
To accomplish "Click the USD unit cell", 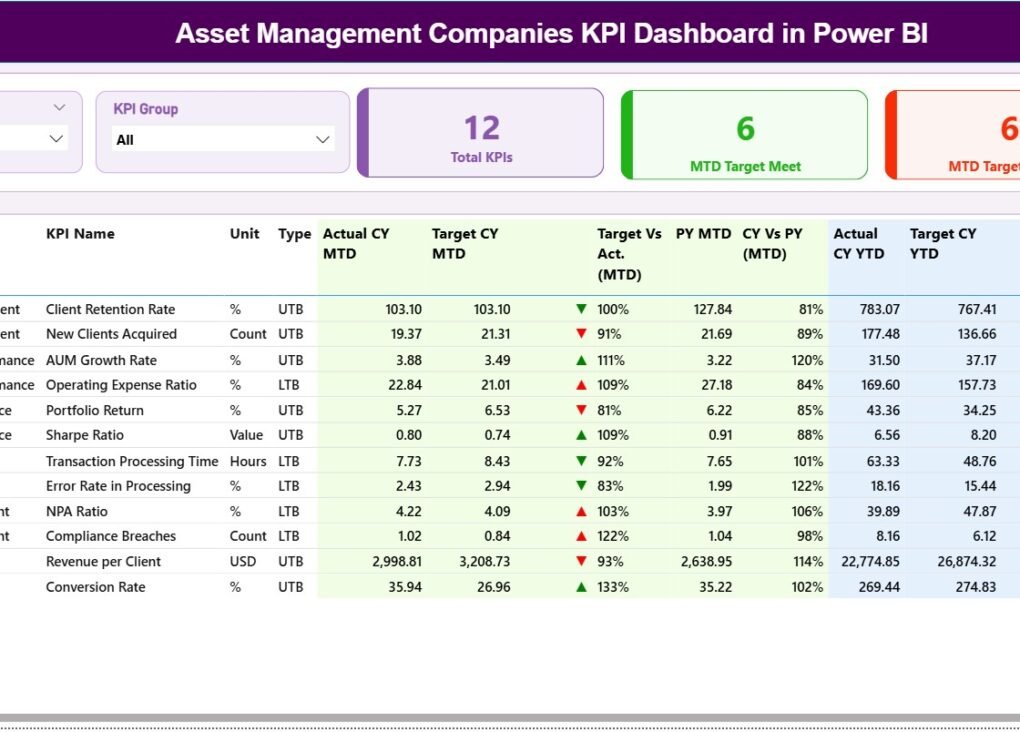I will point(243,561).
